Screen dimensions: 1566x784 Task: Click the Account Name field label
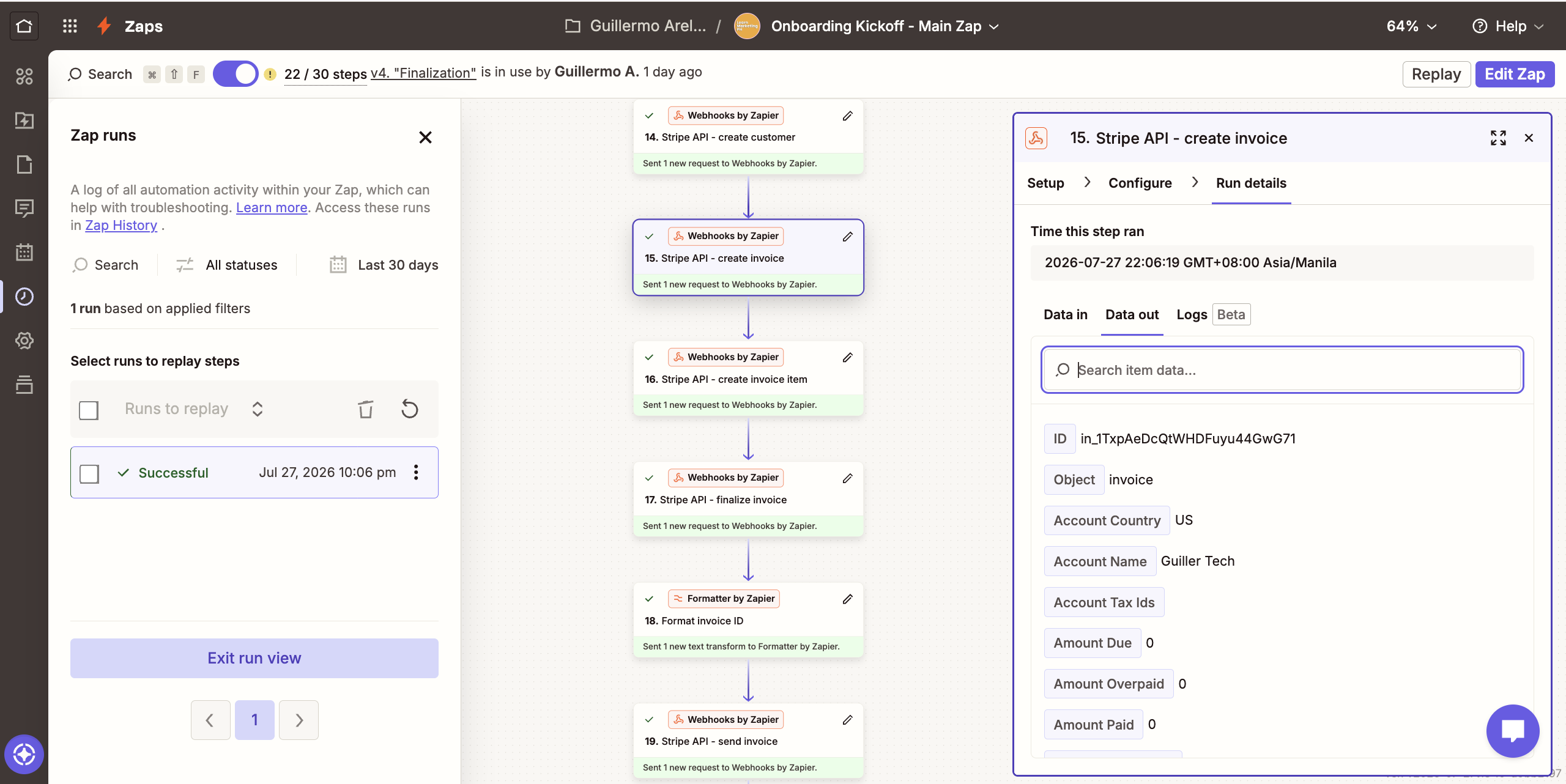point(1100,561)
